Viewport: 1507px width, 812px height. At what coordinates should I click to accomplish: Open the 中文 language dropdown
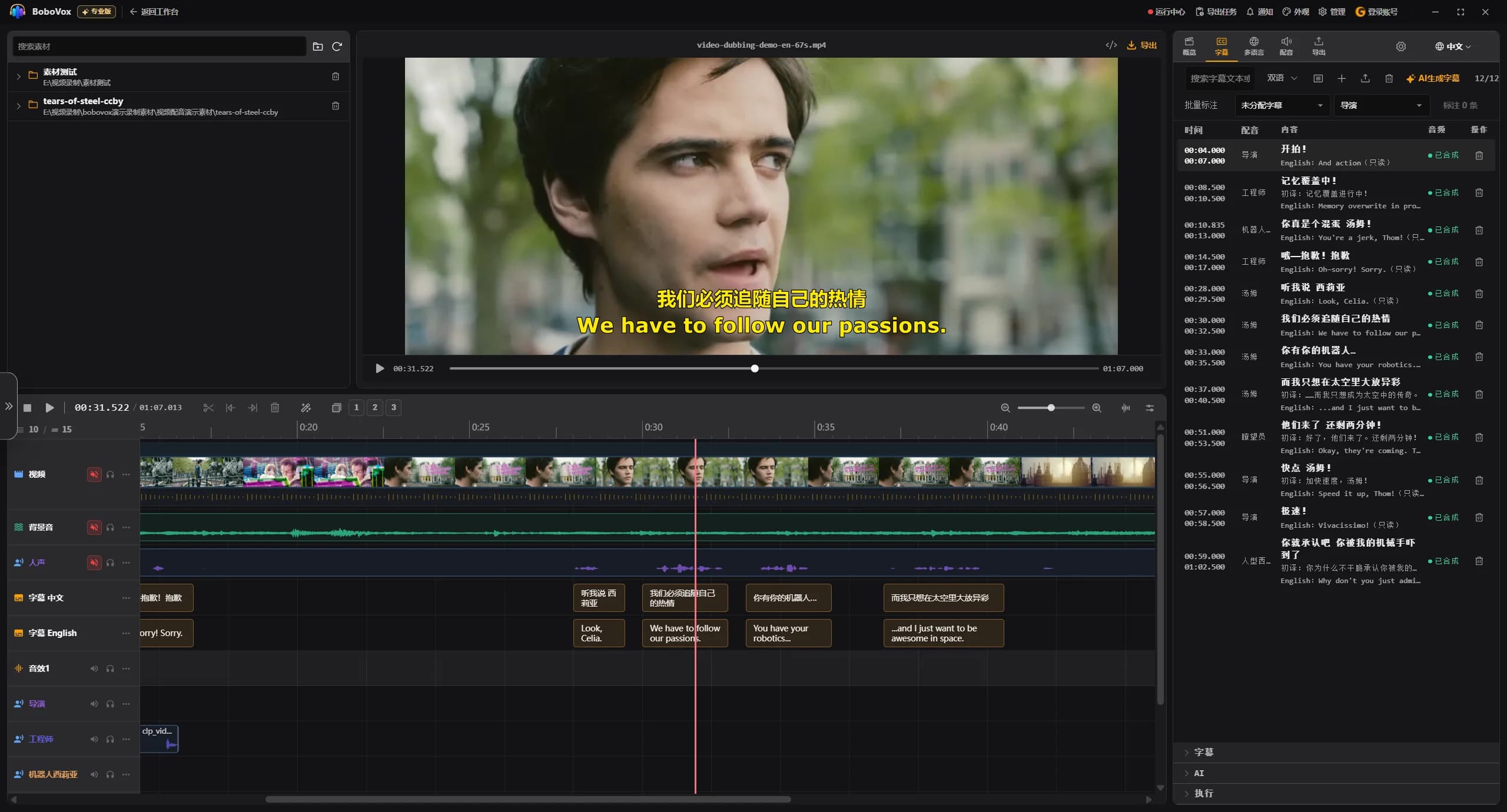1453,46
